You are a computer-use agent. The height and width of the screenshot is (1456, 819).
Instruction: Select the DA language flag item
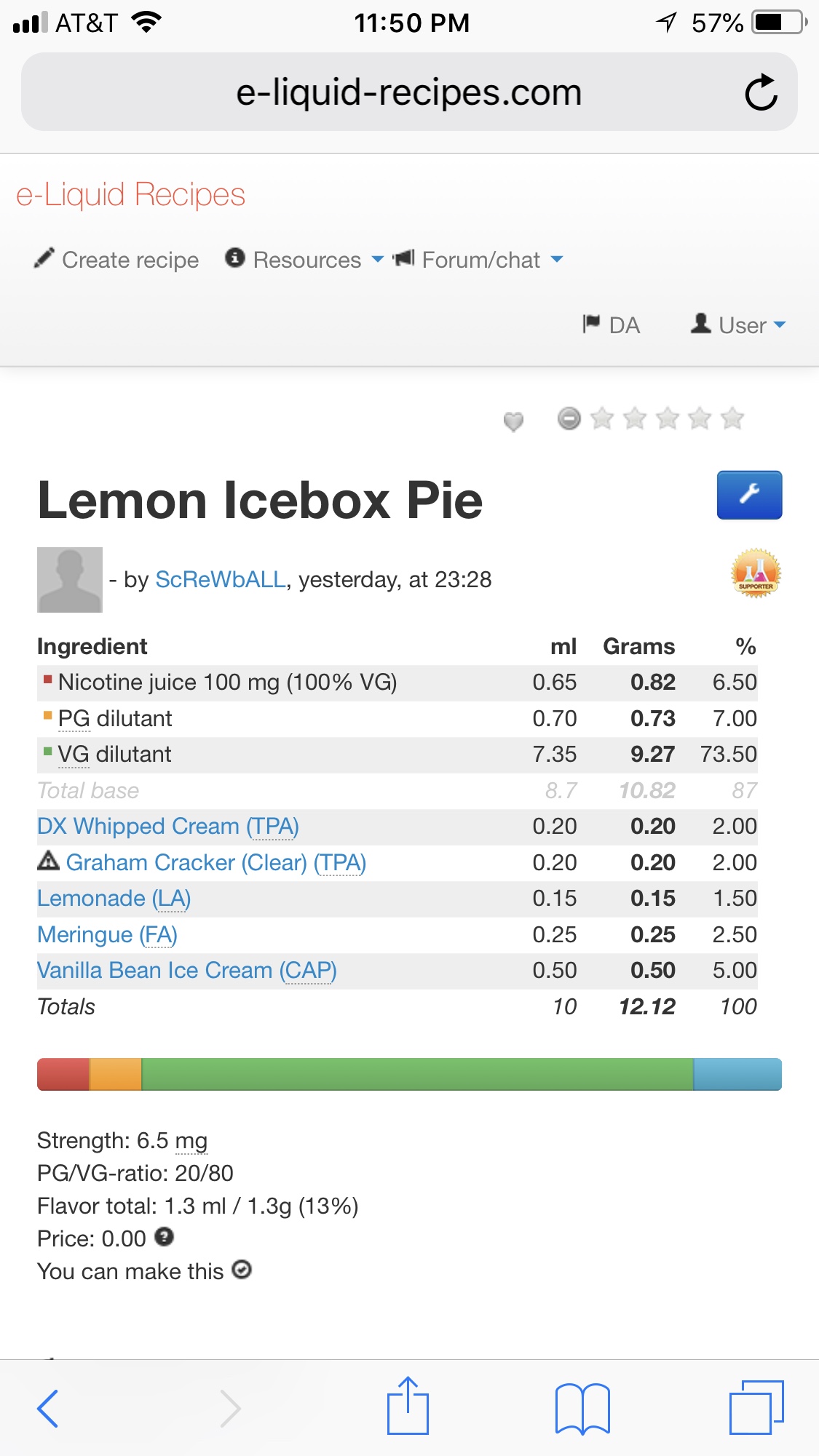click(612, 325)
